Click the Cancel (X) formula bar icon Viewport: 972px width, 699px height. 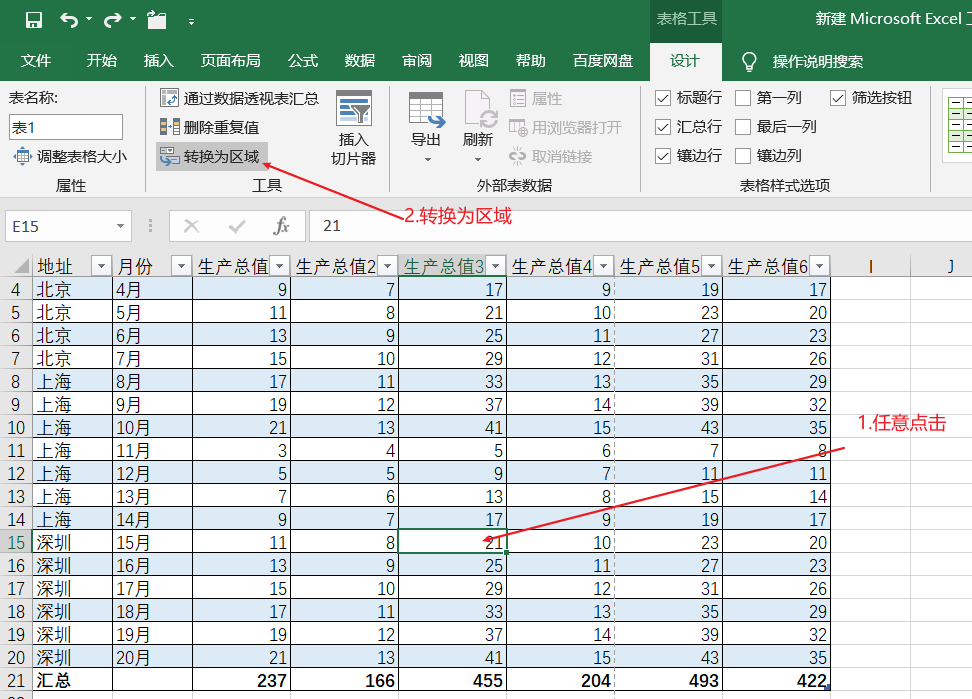click(192, 226)
